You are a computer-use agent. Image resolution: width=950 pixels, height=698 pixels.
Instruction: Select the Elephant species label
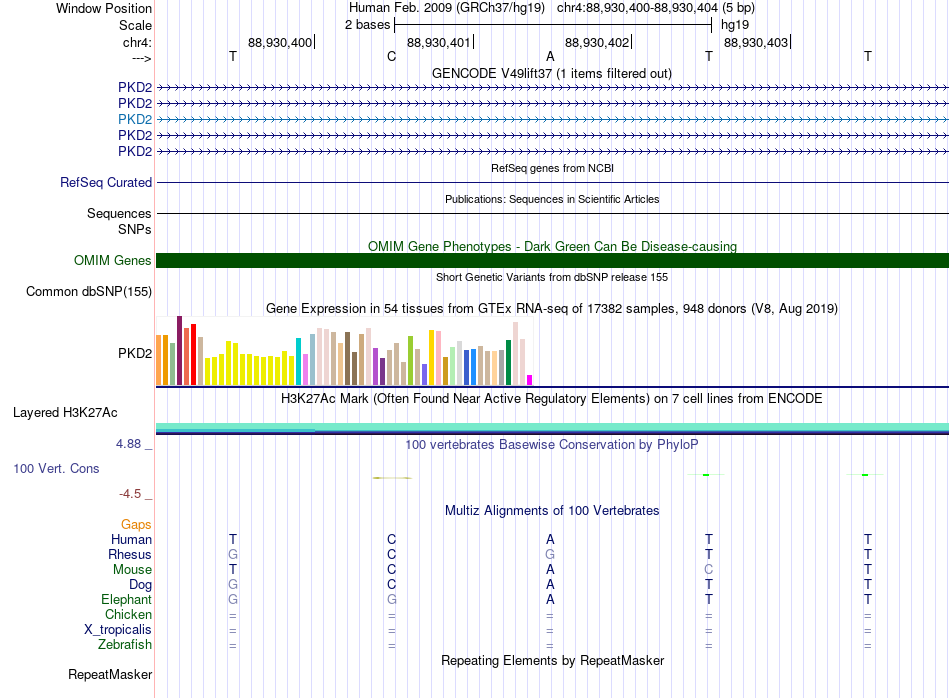coord(126,599)
